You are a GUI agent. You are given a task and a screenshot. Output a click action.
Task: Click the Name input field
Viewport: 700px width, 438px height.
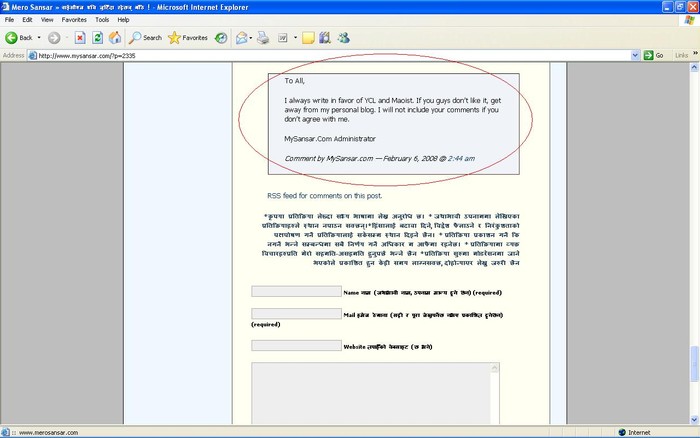[296, 292]
